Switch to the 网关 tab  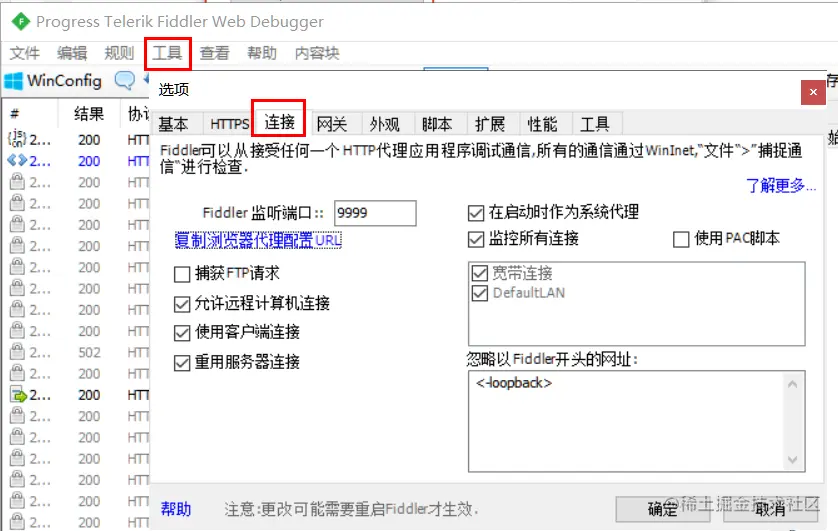332,124
